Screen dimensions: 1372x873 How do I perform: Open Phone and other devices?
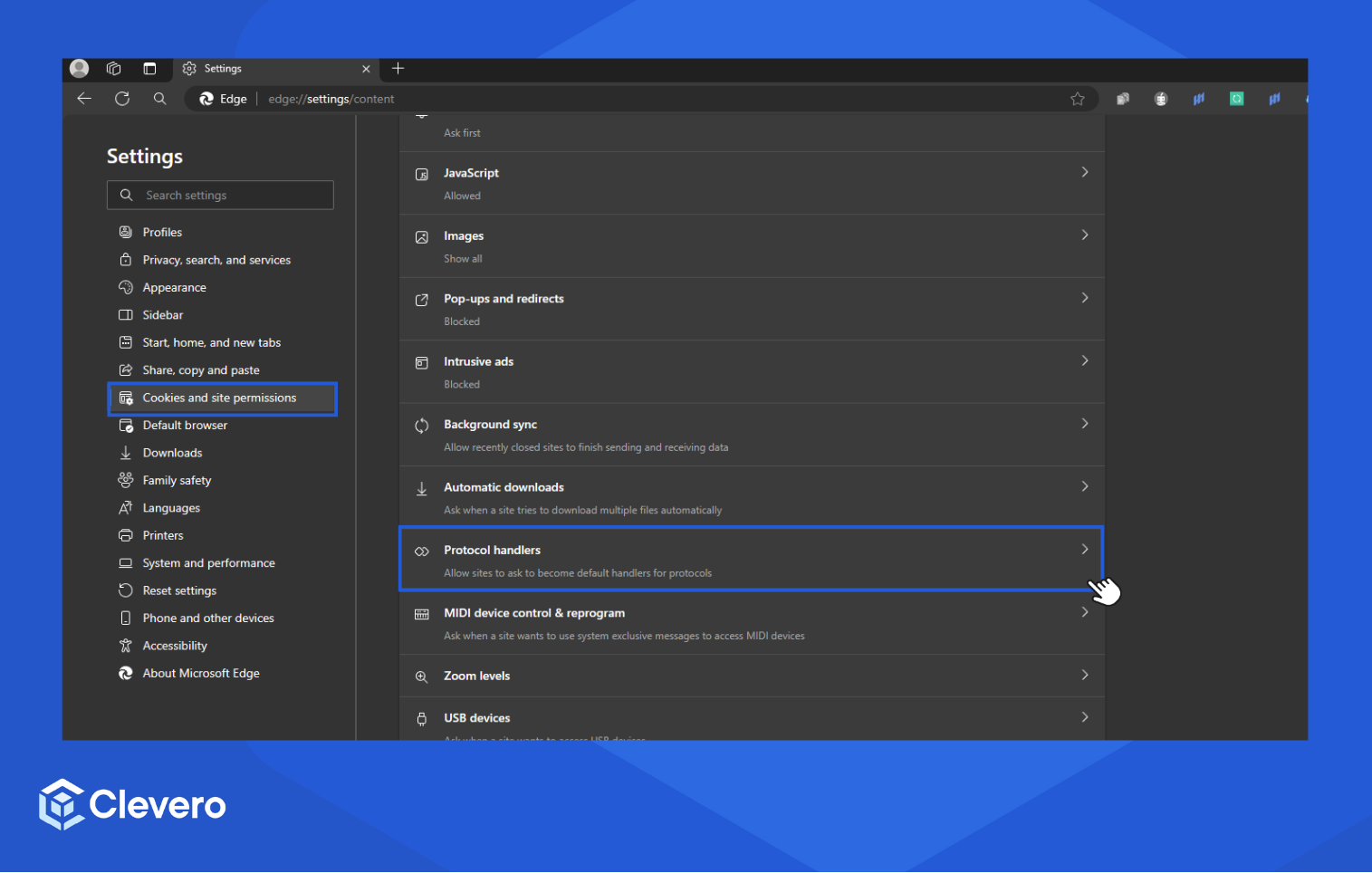click(x=208, y=619)
